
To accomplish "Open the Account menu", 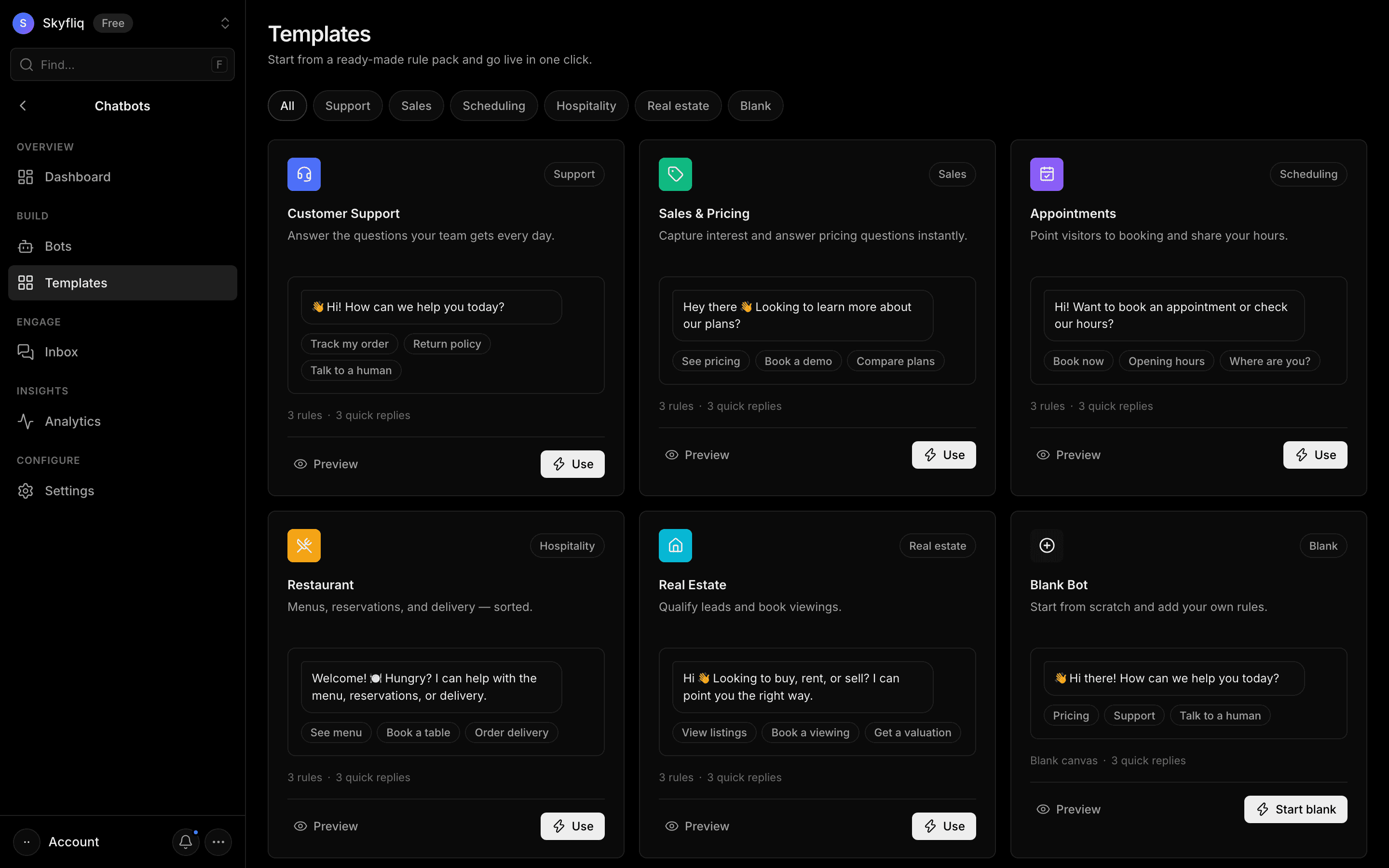I will 73,841.
